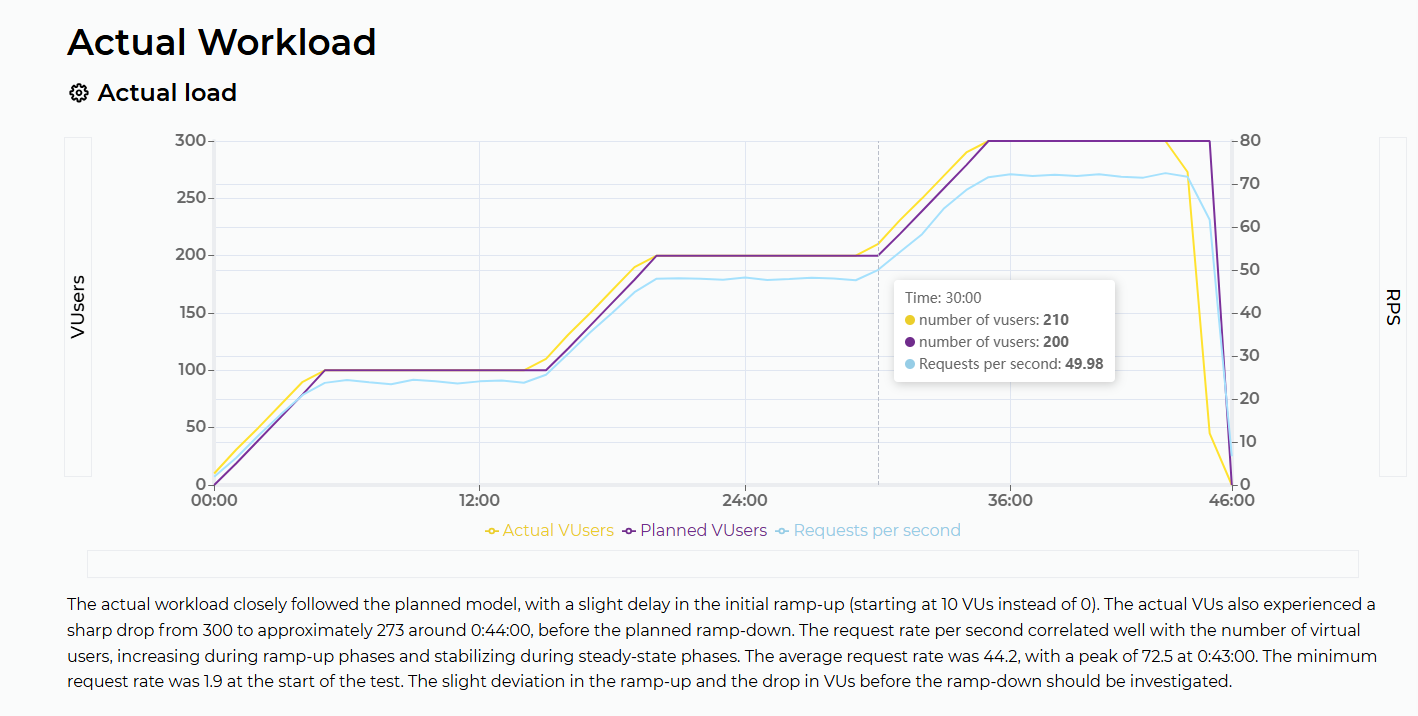Click the 12:00 time axis label
The height and width of the screenshot is (716, 1418).
[x=479, y=500]
